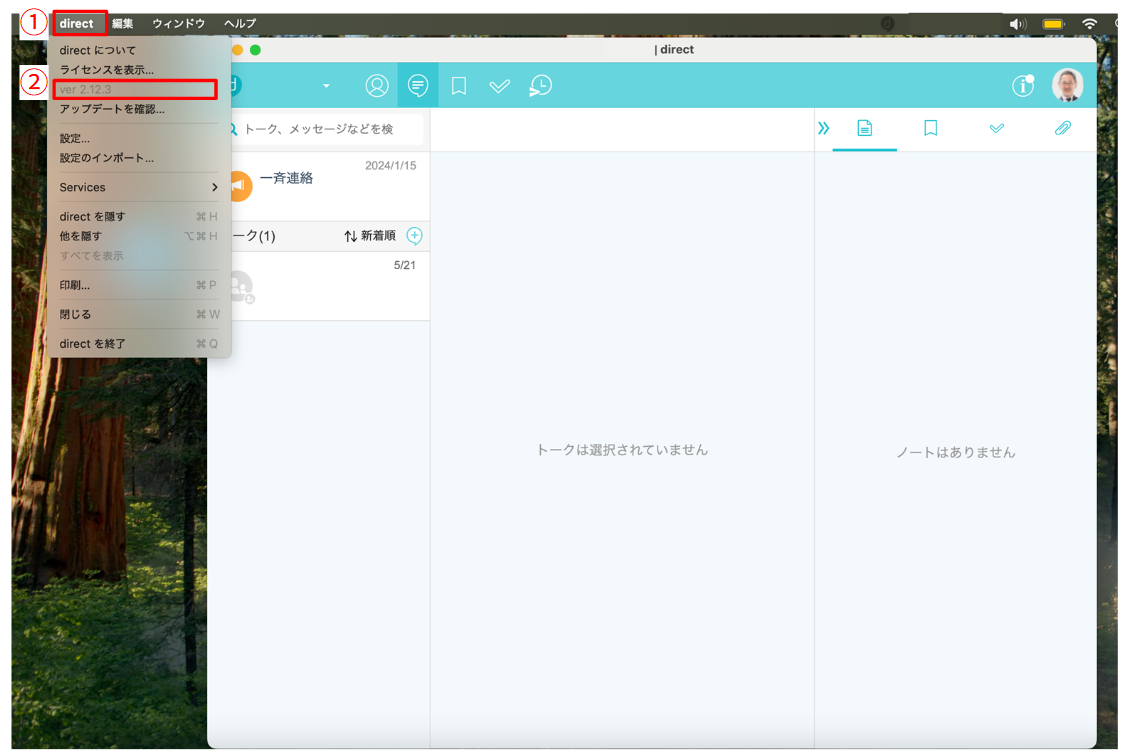This screenshot has height=755, width=1124.
Task: Click the ヘルプ menu in the menu bar
Action: coord(240,24)
